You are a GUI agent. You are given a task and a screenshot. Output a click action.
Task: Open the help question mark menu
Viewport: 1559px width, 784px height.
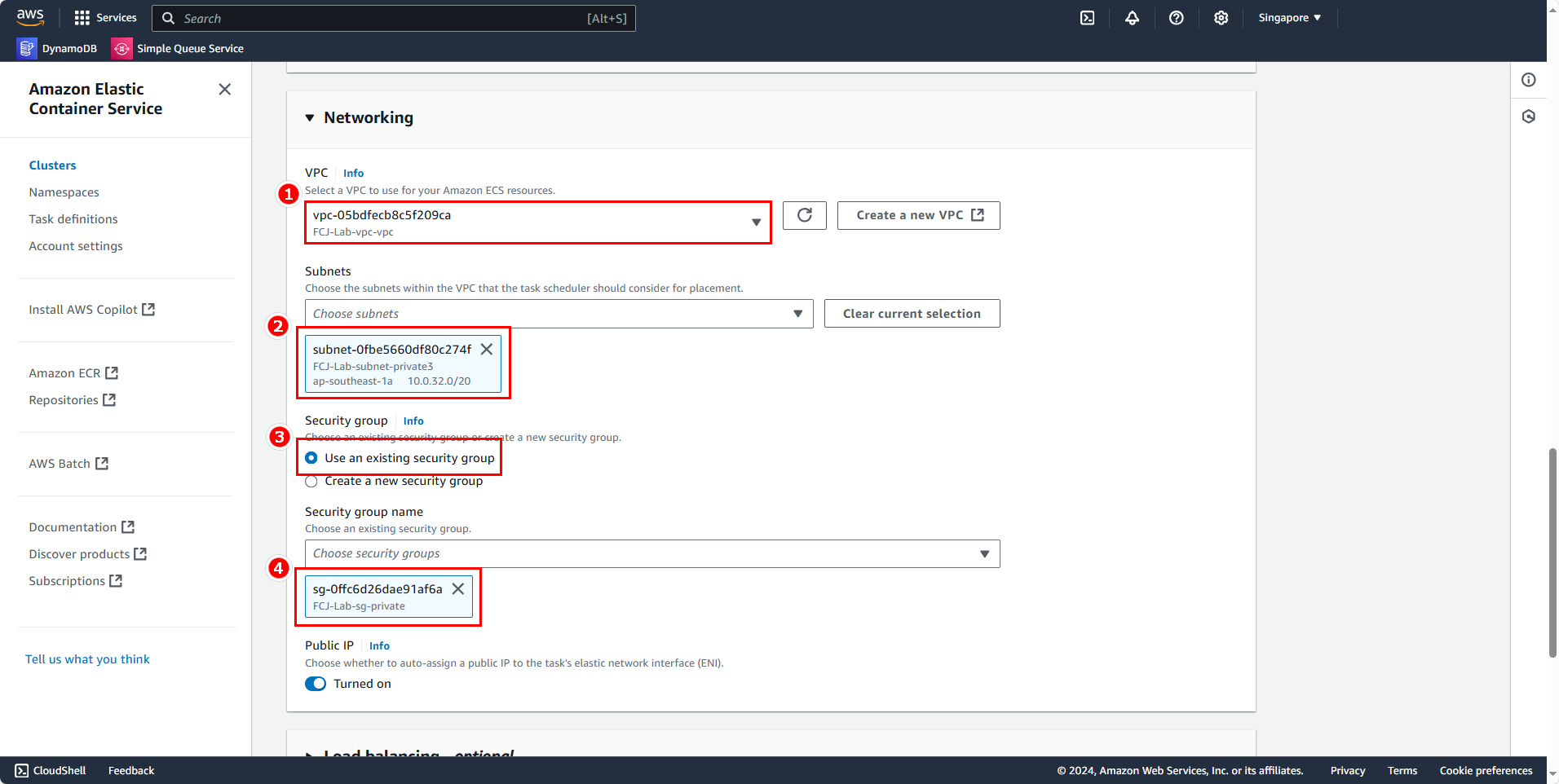click(x=1176, y=18)
